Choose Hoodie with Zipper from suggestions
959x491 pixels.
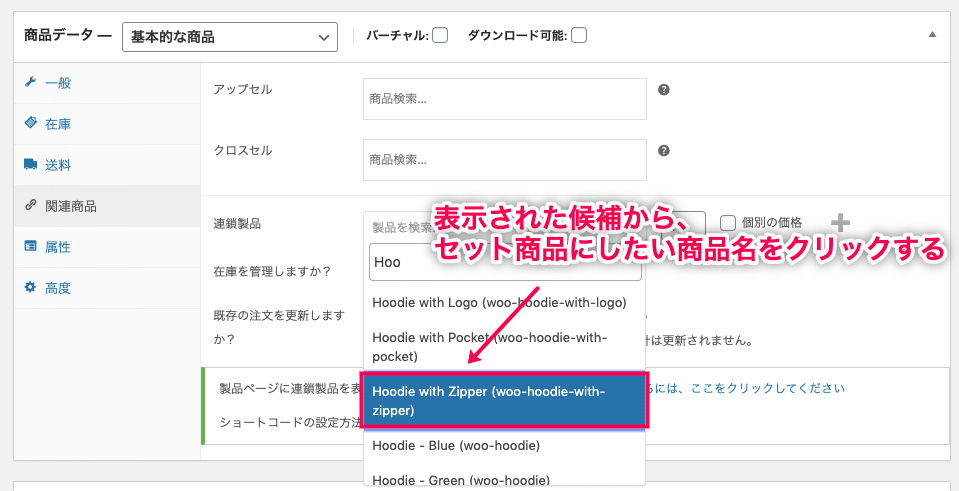coord(505,401)
